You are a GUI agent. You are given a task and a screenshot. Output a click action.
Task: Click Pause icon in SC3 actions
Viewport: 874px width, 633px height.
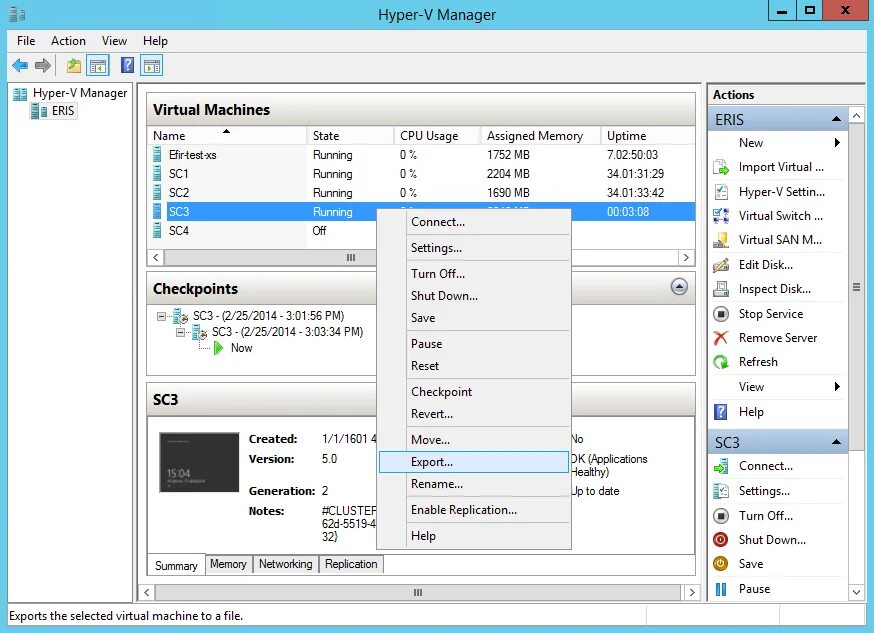[721, 589]
